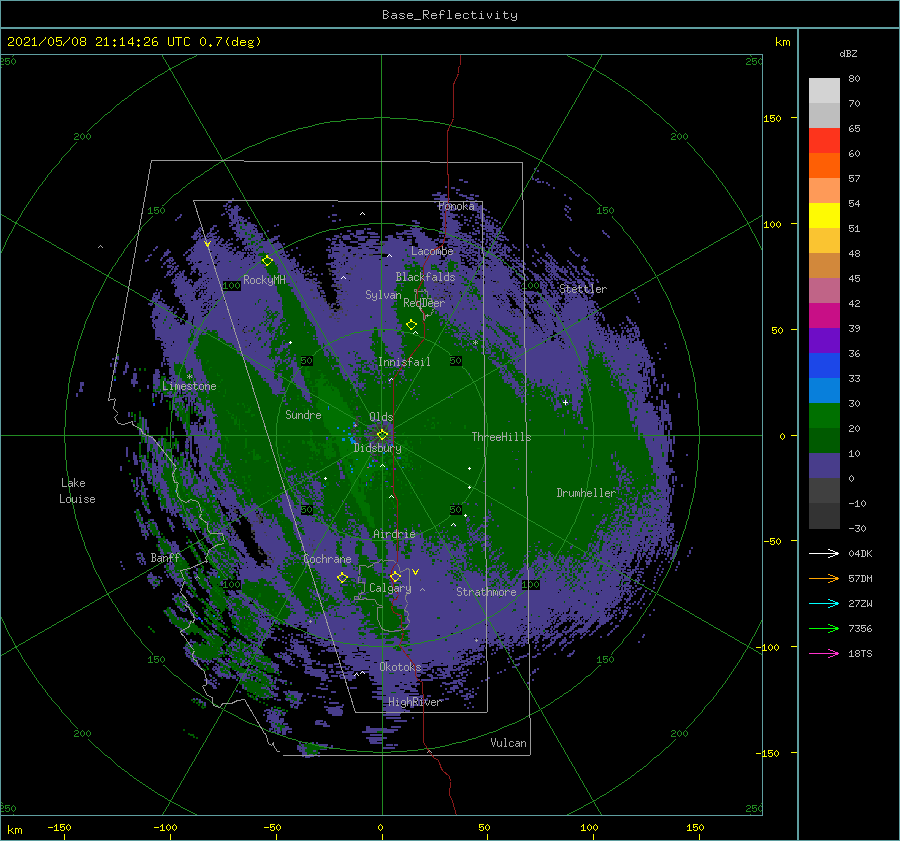Select the Ponoka label
The image size is (900, 841).
pos(456,206)
